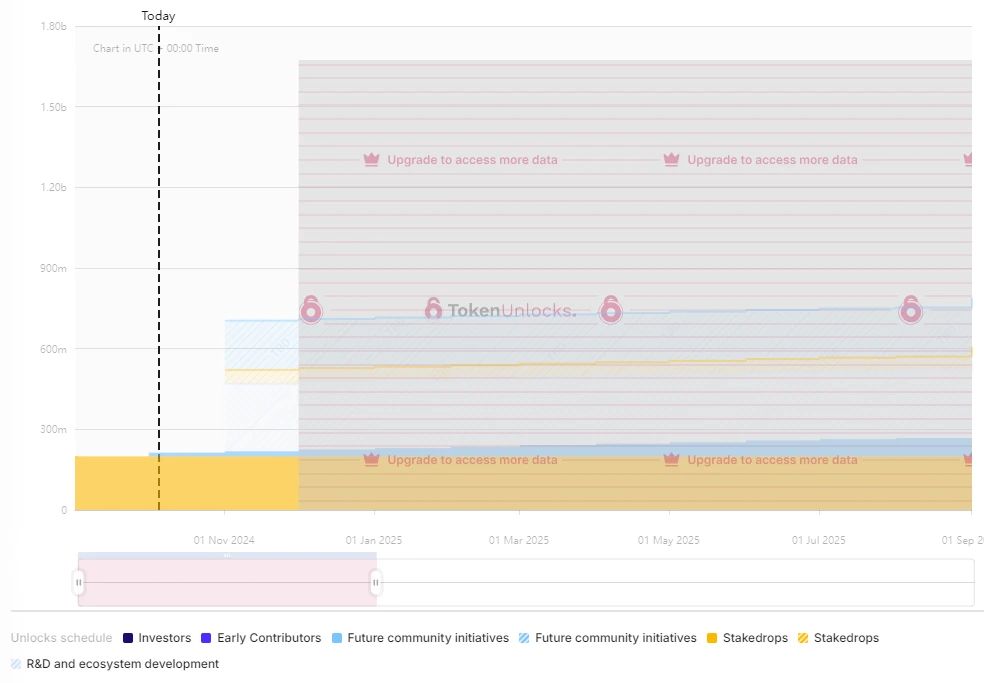This screenshot has width=984, height=683.
Task: Click the right handle of the range slider
Action: 376,582
